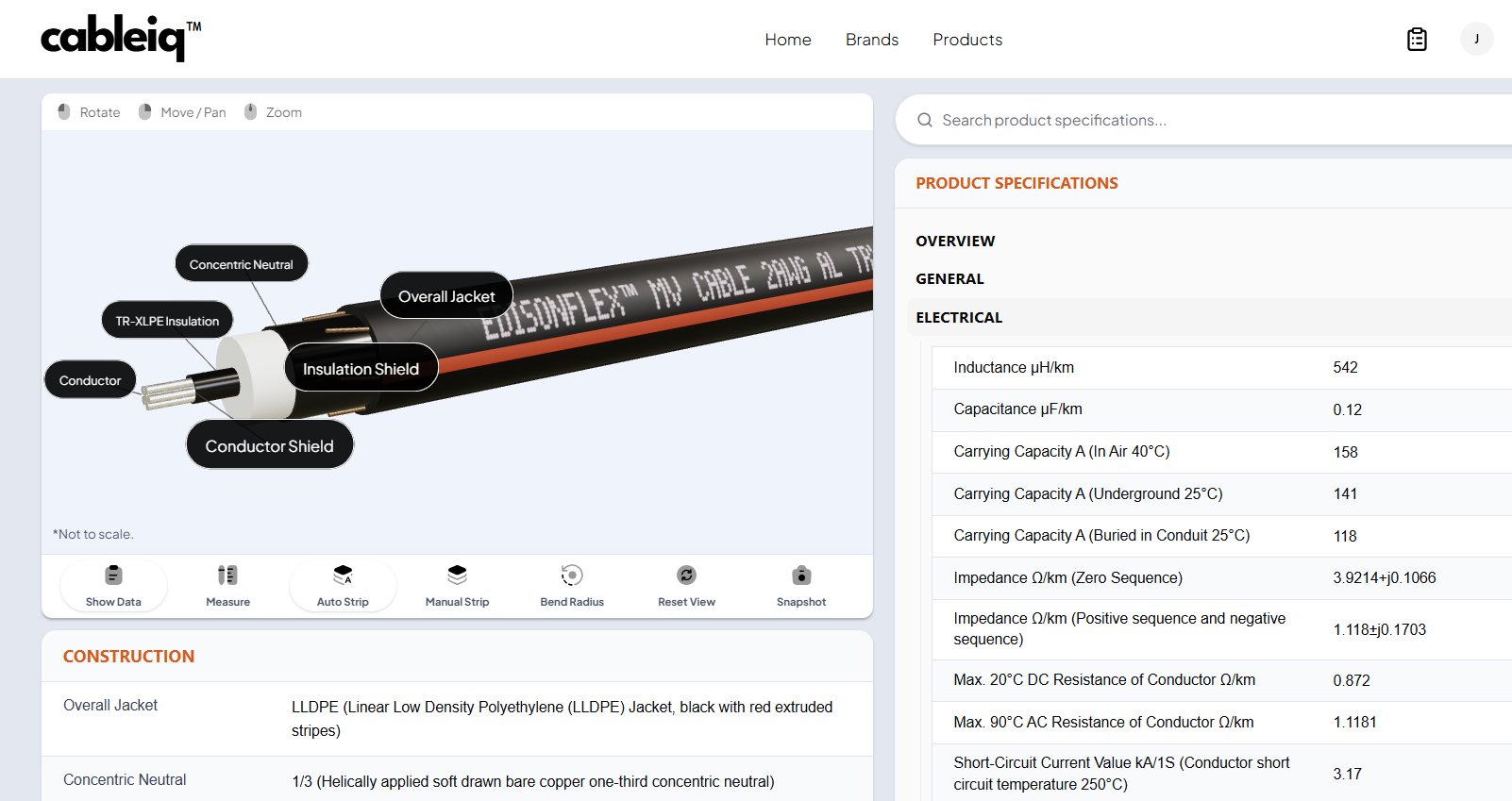This screenshot has height=801, width=1512.
Task: Select the TR-XLPE Insulation callout
Action: tap(167, 320)
